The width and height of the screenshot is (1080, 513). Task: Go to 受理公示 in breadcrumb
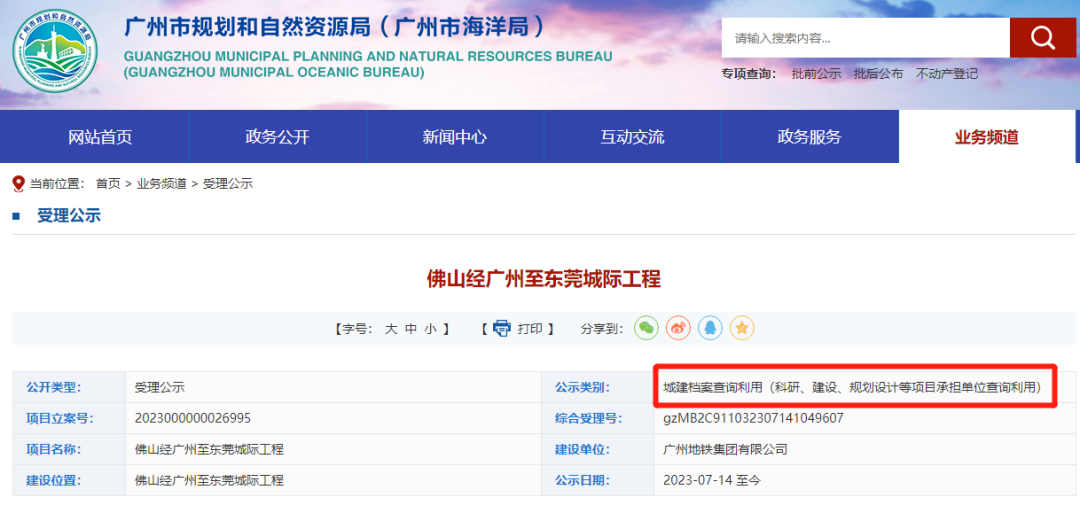(x=227, y=184)
